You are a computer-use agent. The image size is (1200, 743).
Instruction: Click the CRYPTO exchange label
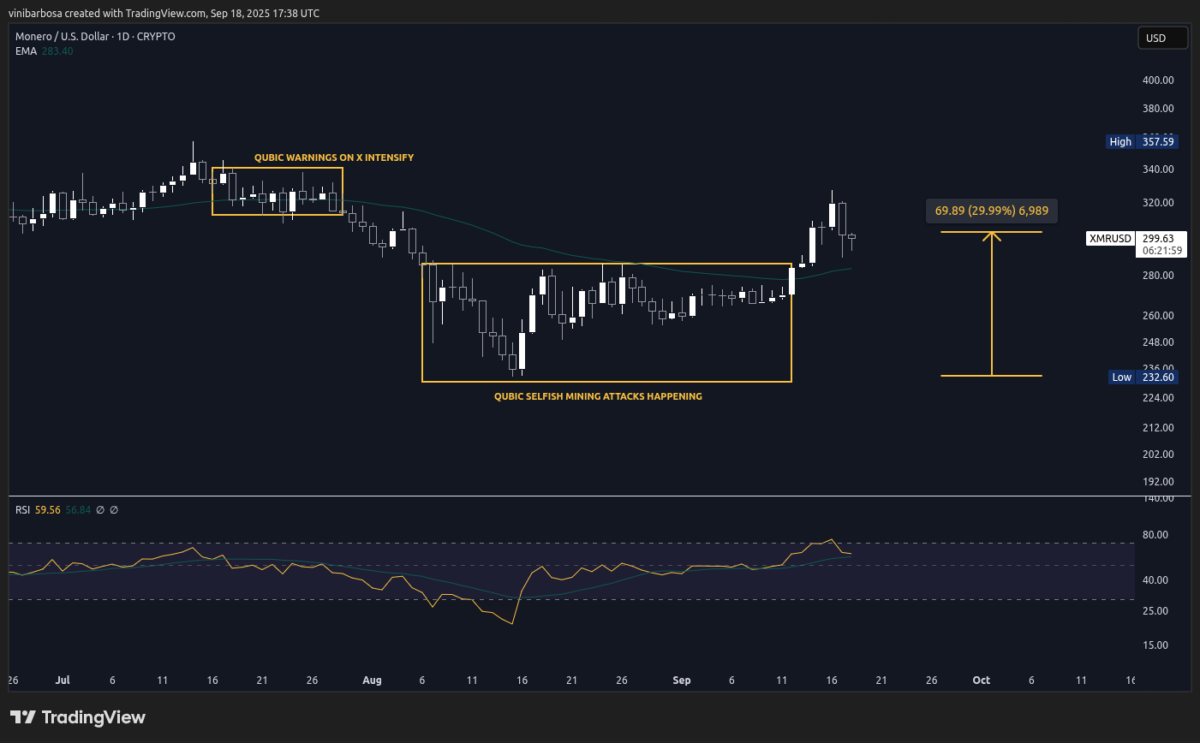(157, 36)
